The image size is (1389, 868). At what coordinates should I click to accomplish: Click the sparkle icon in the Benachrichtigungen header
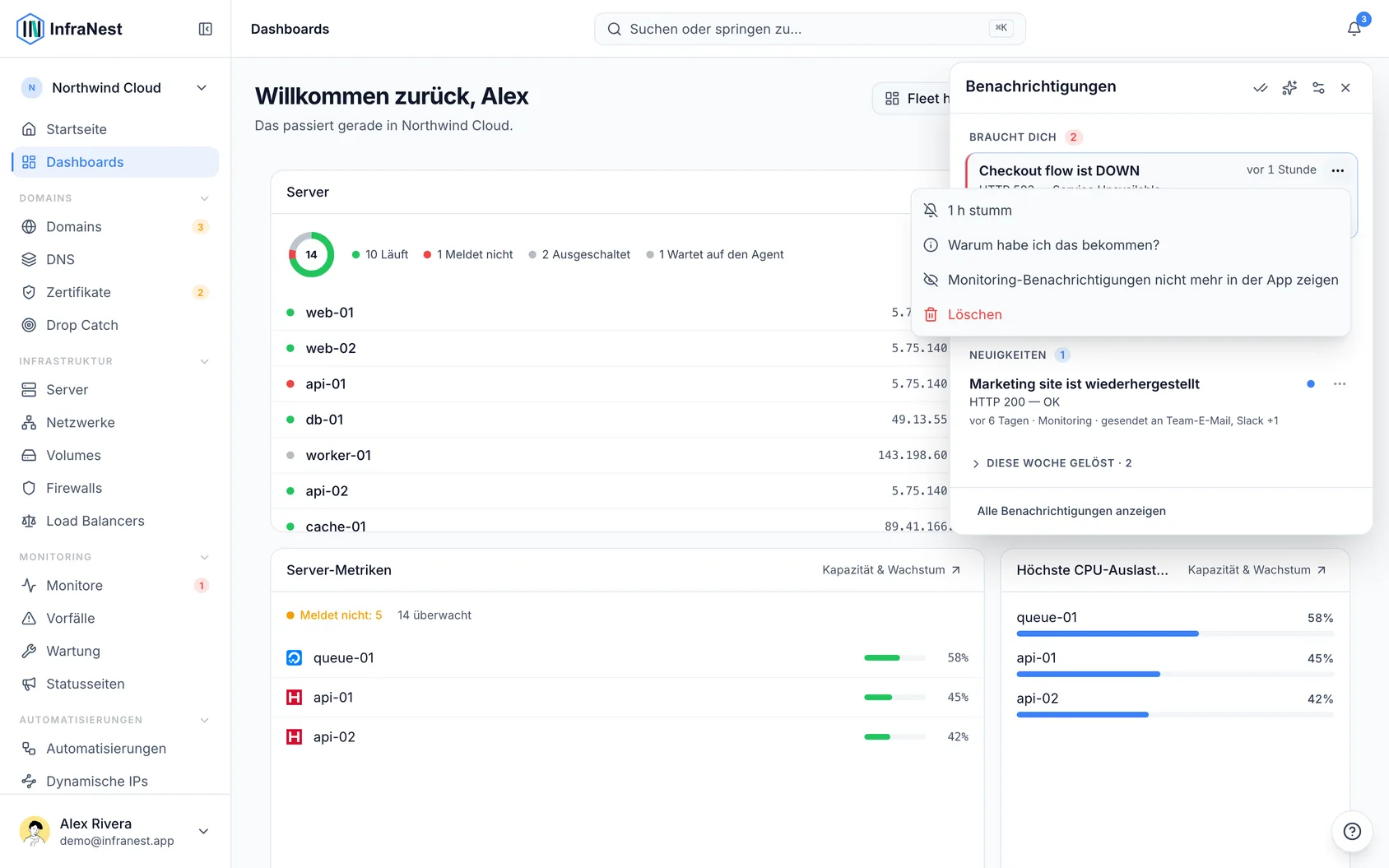point(1289,87)
